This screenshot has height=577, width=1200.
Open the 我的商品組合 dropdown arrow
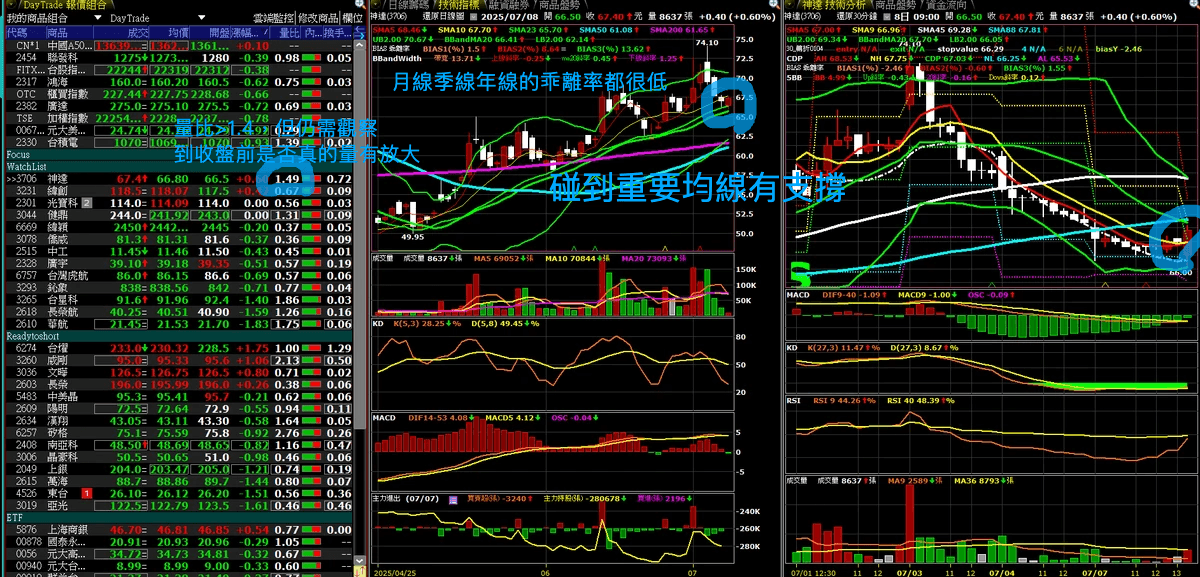(x=96, y=19)
